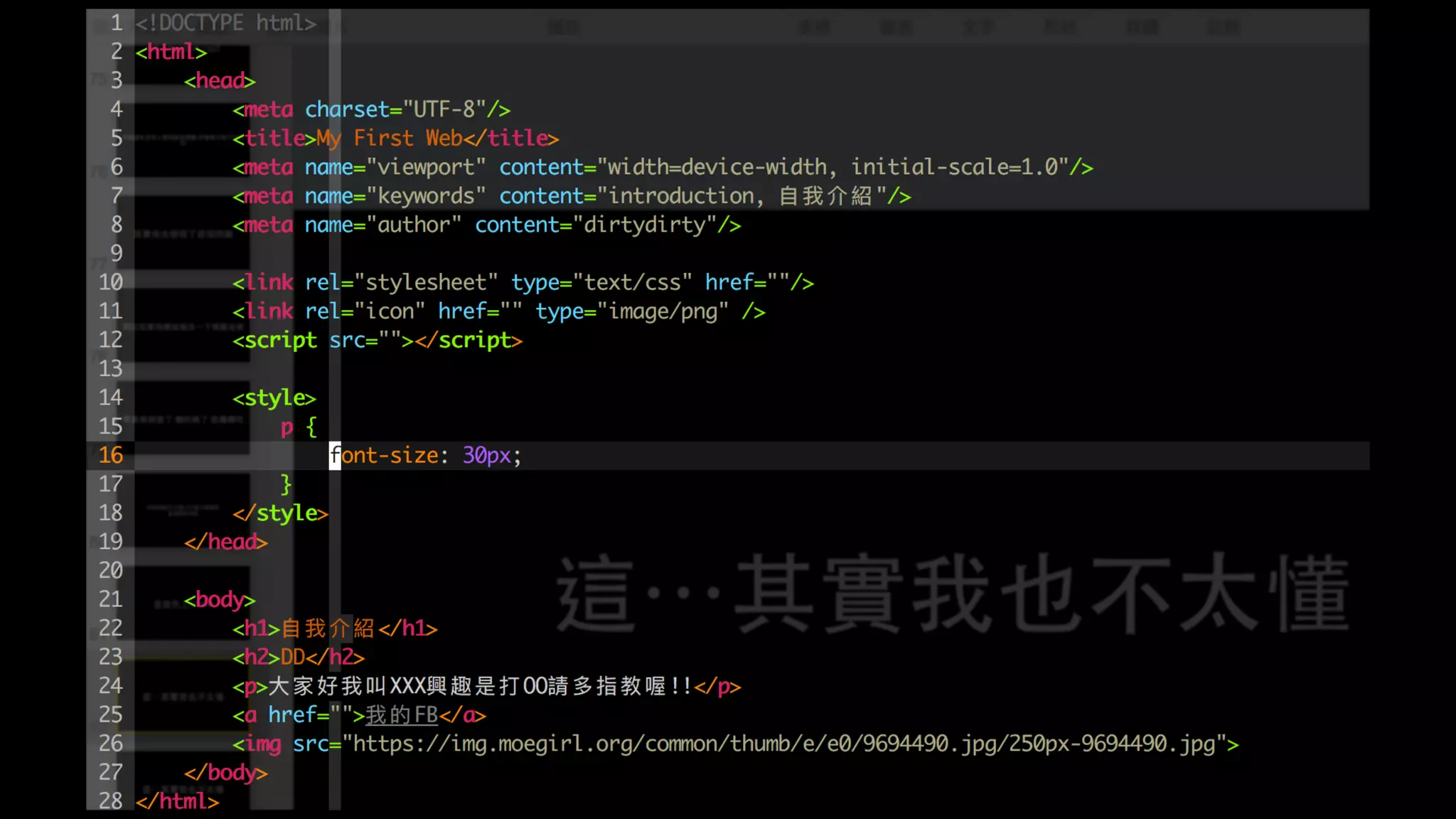Click line number 1 in the gutter
The width and height of the screenshot is (1456, 819).
(x=117, y=23)
